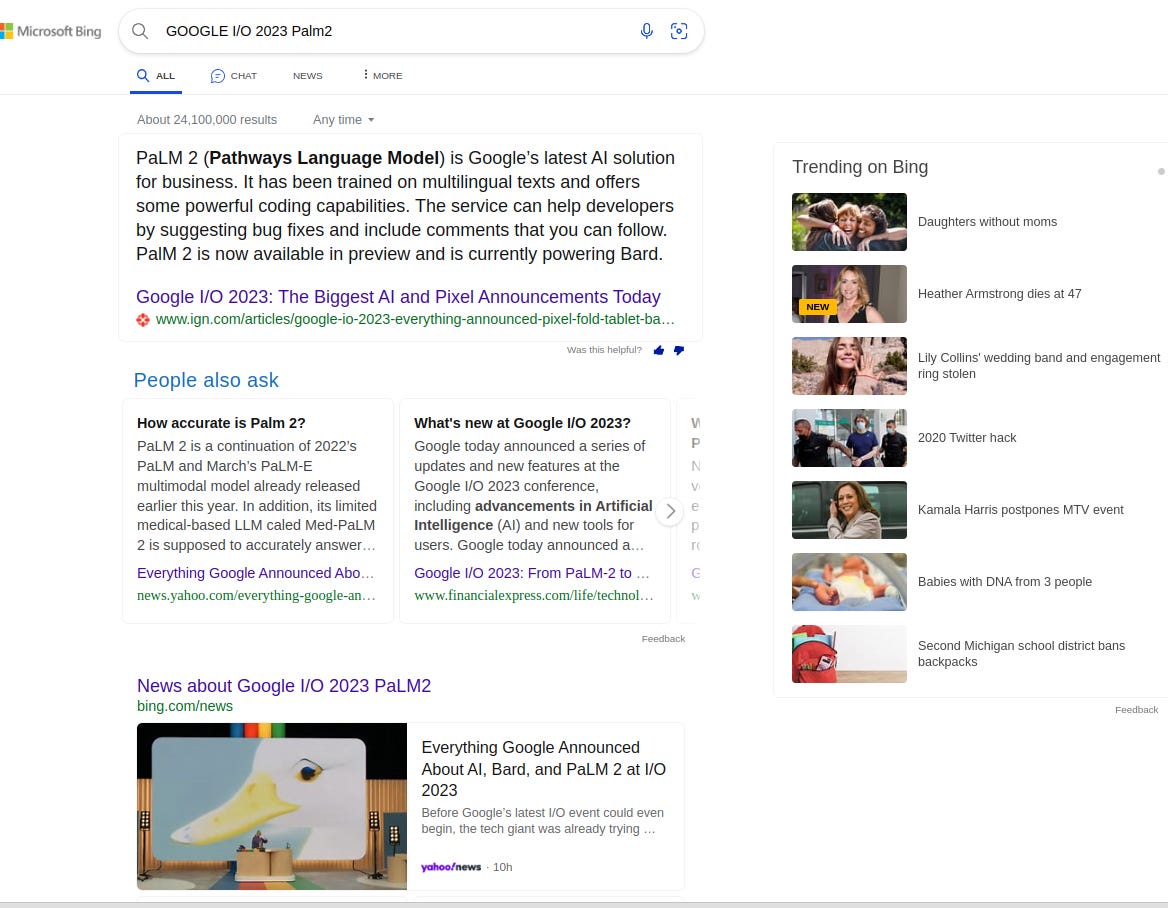Click the Microsoft Bing logo
Screen dimensions: 1168x908
coord(51,31)
